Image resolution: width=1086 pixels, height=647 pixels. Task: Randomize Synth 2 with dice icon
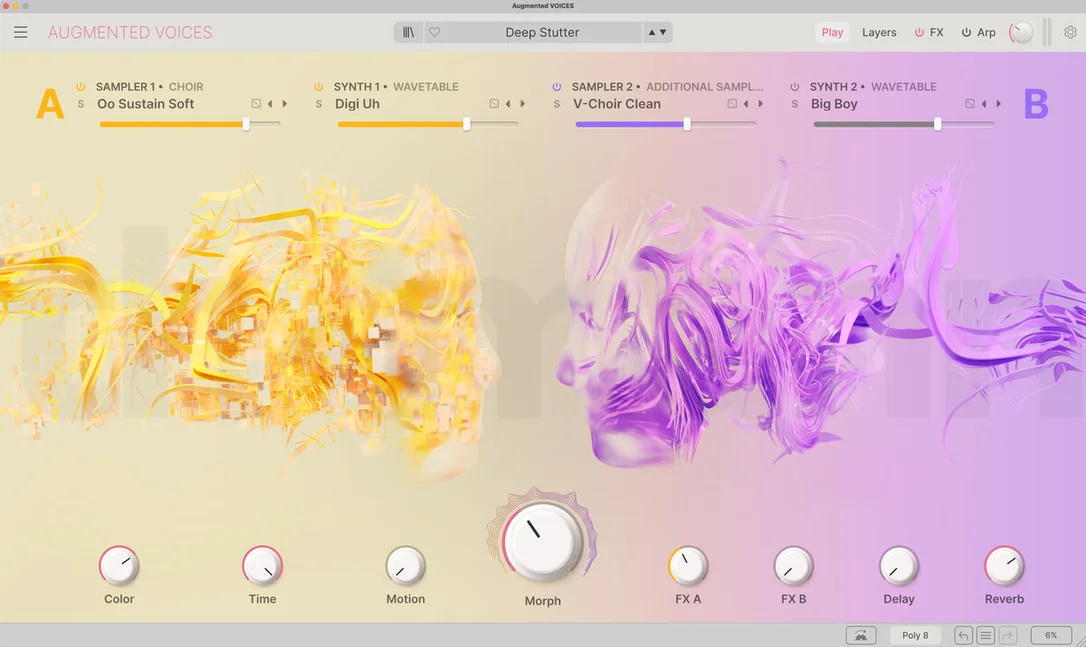(970, 104)
